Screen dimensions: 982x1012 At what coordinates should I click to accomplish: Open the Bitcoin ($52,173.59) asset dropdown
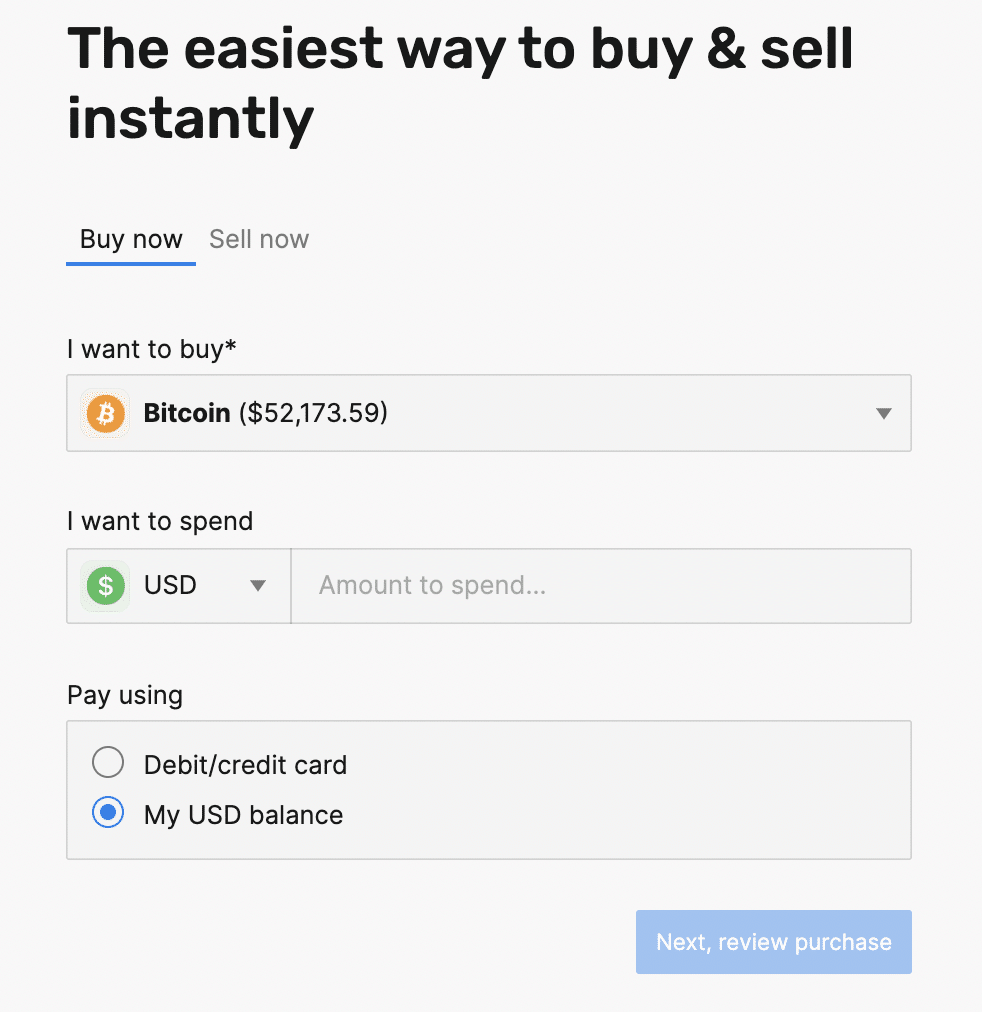pos(489,413)
